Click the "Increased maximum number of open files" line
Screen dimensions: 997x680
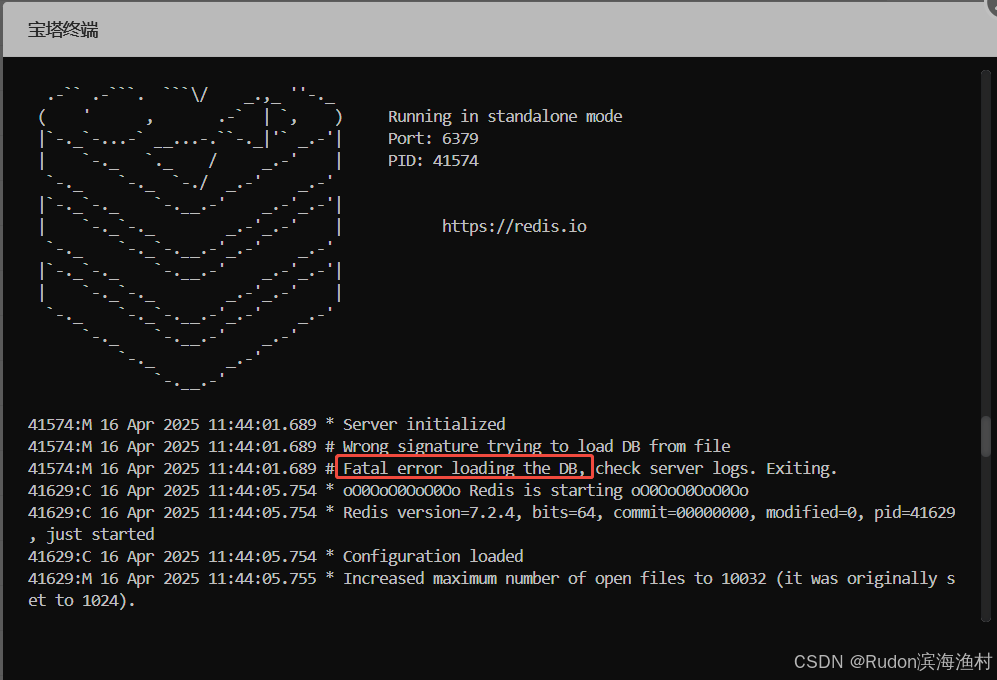(492, 579)
